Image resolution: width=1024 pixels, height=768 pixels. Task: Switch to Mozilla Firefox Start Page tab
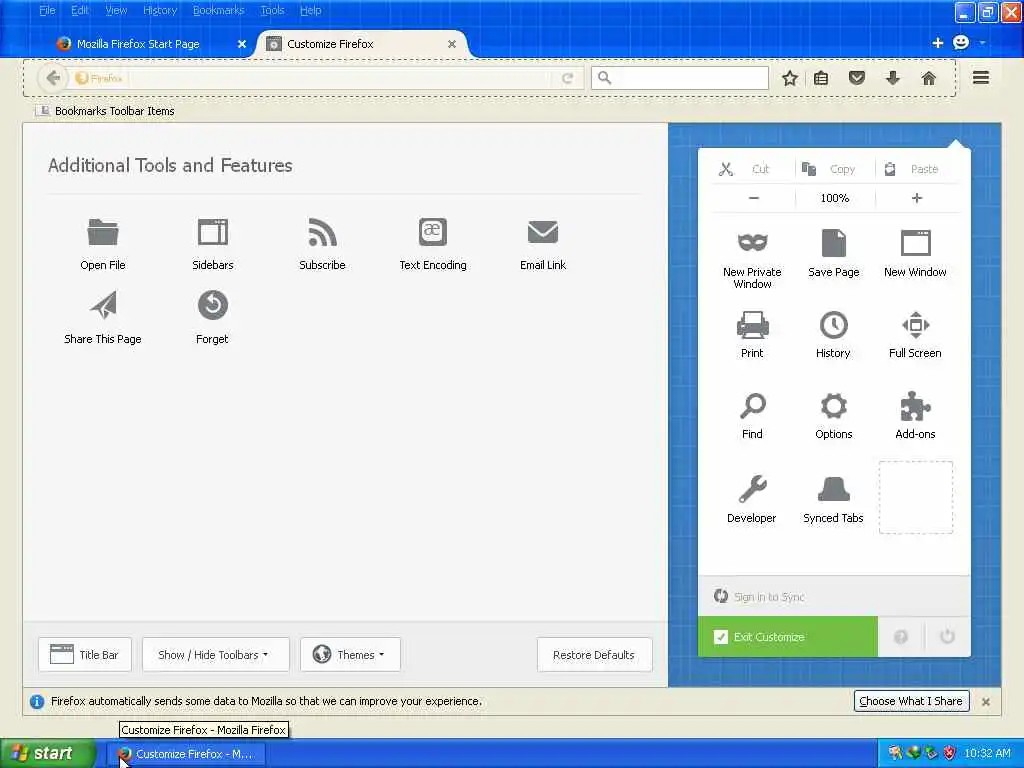(138, 44)
